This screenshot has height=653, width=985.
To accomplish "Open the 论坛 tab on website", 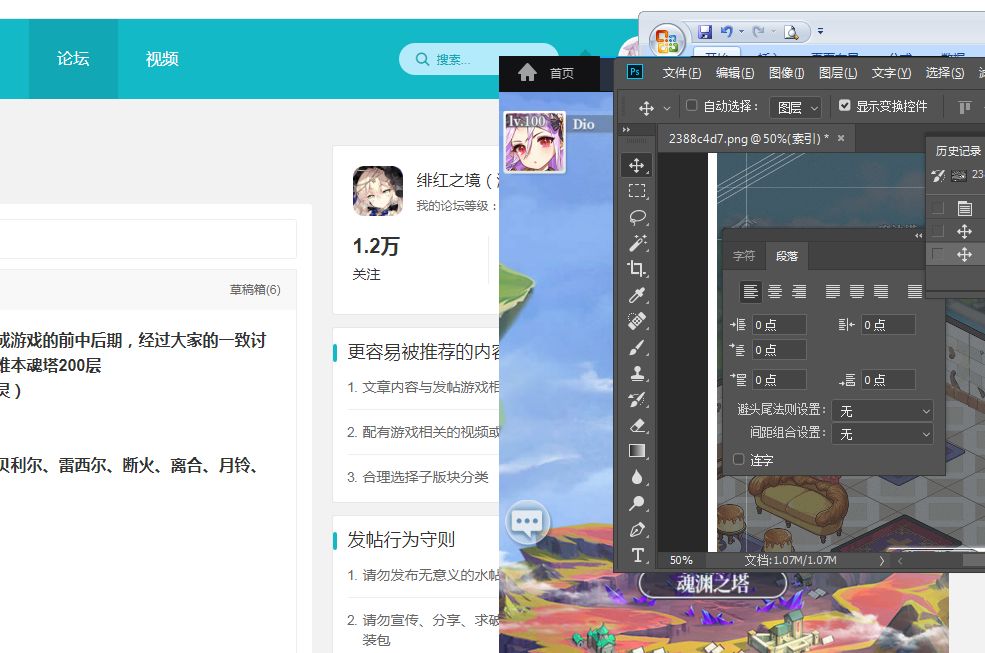I will (x=73, y=58).
